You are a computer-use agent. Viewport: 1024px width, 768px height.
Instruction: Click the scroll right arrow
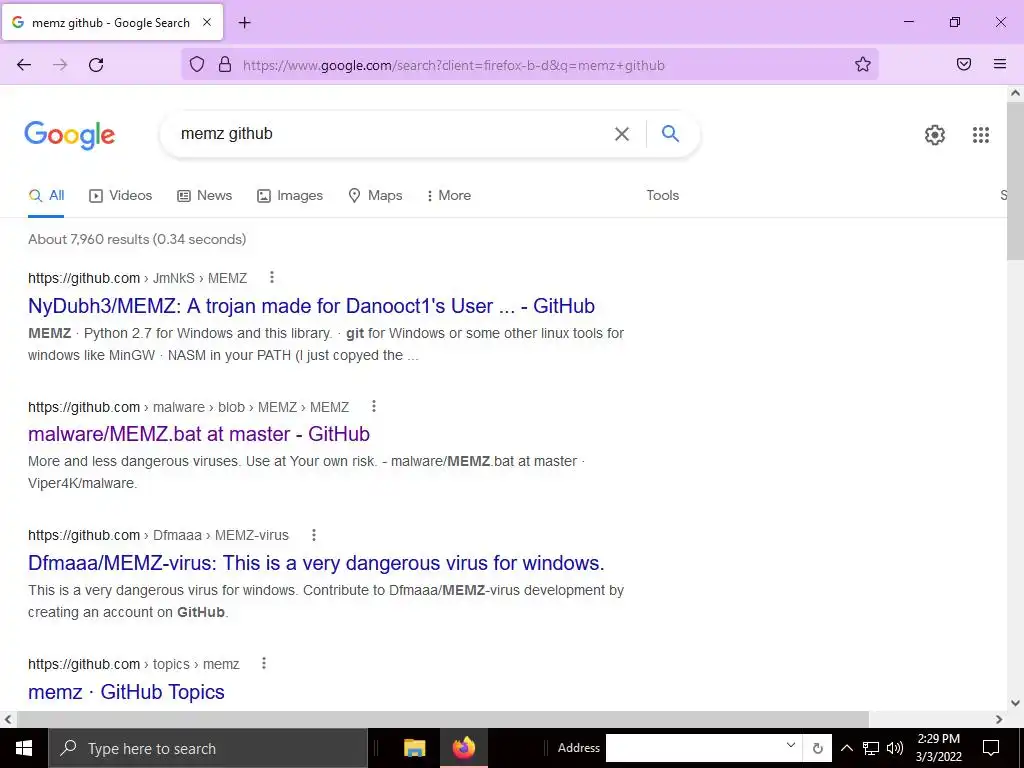point(999,719)
